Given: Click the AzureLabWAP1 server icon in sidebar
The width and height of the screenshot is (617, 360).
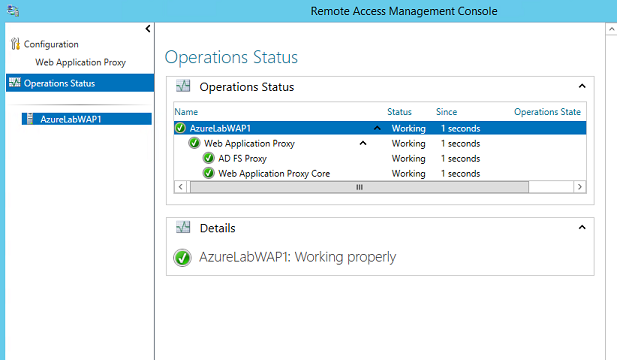Looking at the screenshot, I should coord(30,119).
